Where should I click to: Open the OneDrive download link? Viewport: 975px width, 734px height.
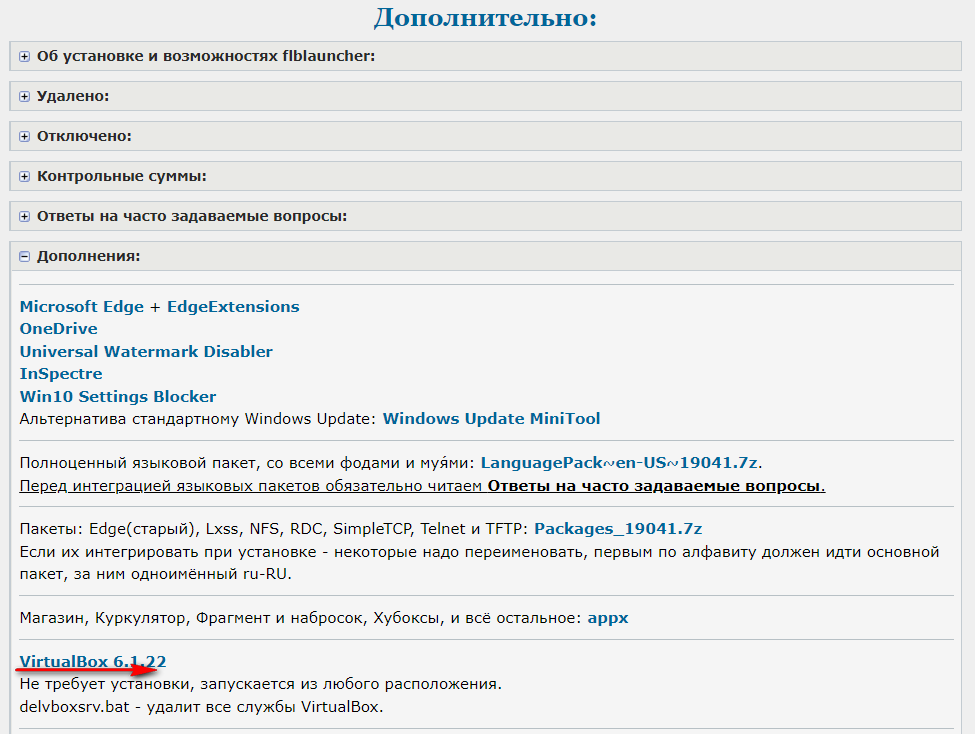58,329
